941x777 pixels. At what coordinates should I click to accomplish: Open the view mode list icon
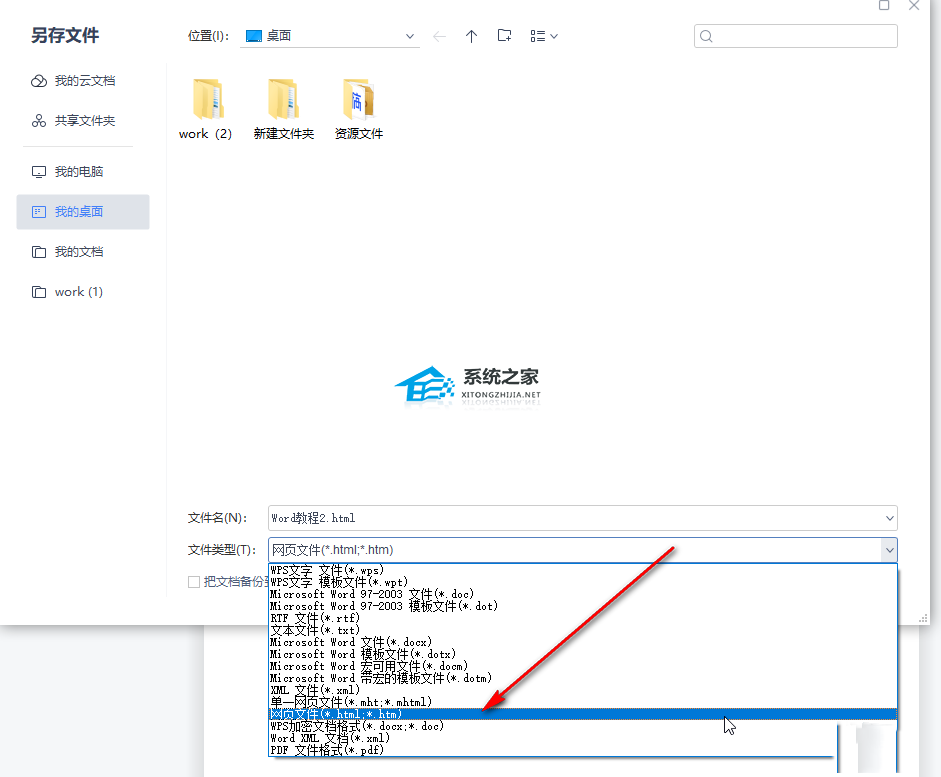[x=544, y=37]
